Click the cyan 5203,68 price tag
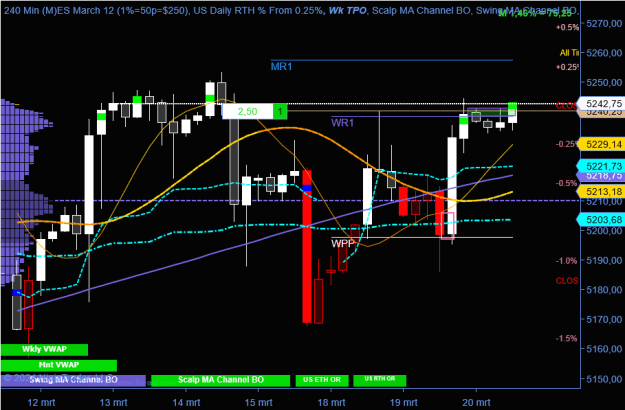 (601, 220)
